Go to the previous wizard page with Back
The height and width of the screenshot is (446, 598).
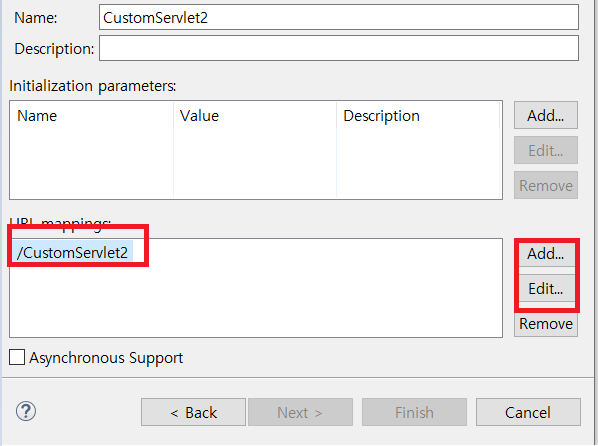(x=193, y=412)
